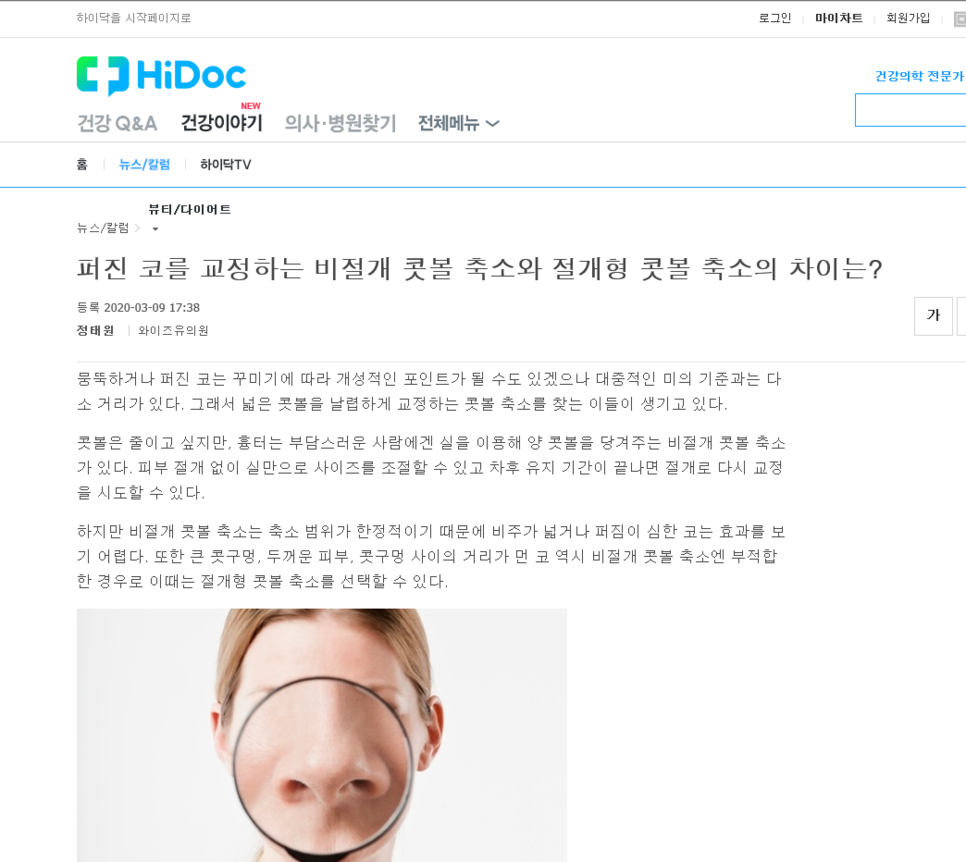Click author name 정태원
Viewport: 966px width, 862px height.
click(x=95, y=331)
